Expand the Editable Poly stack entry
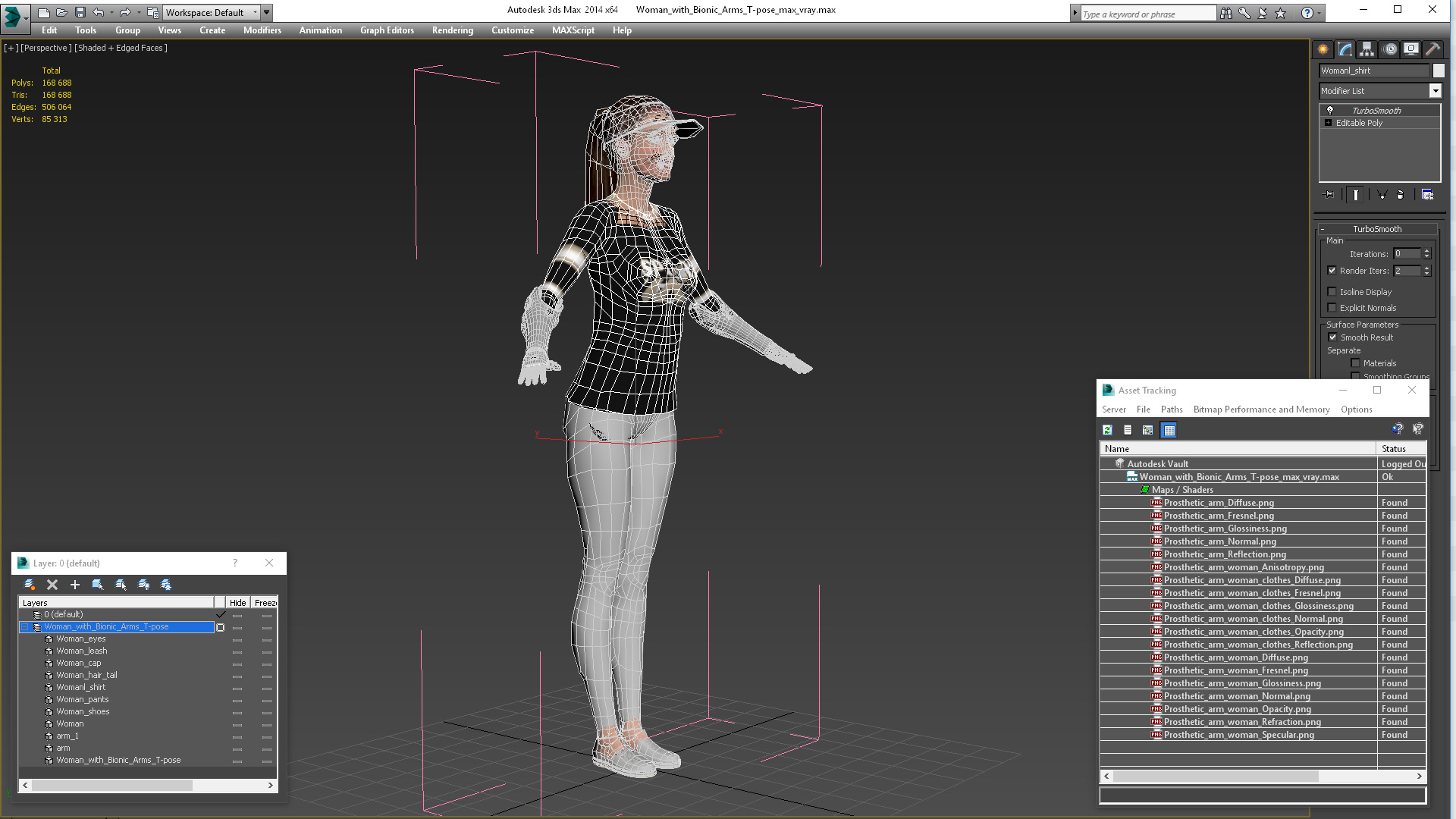This screenshot has width=1456, height=819. (x=1328, y=123)
